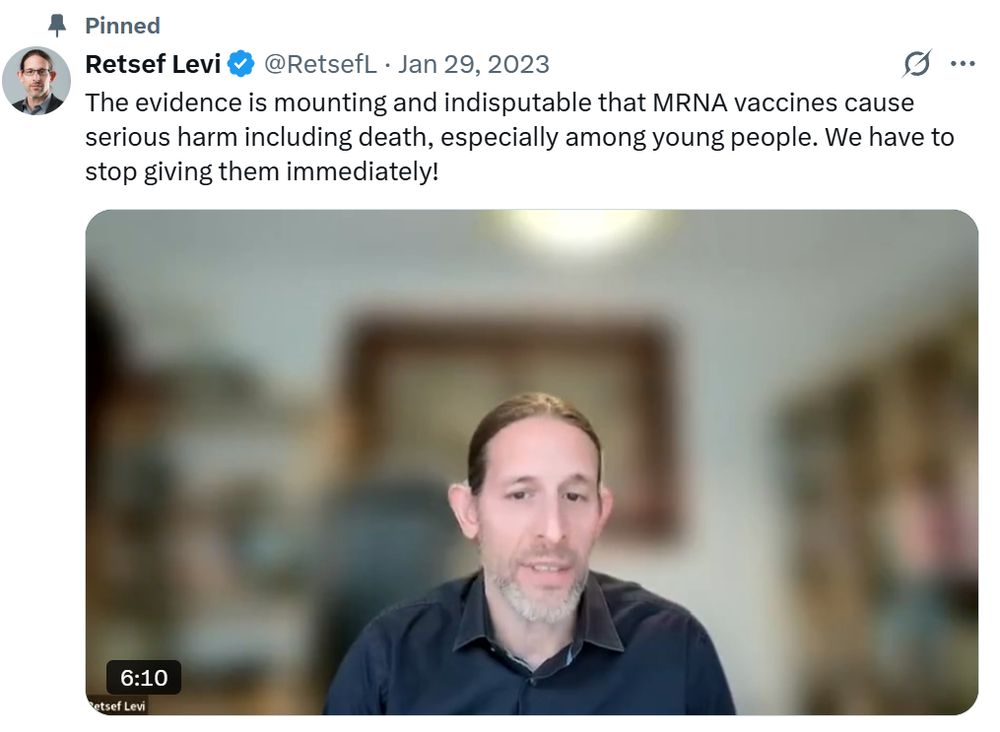Click the pushpin icon beside Pinned
Image resolution: width=1000 pixels, height=732 pixels.
click(x=57, y=26)
